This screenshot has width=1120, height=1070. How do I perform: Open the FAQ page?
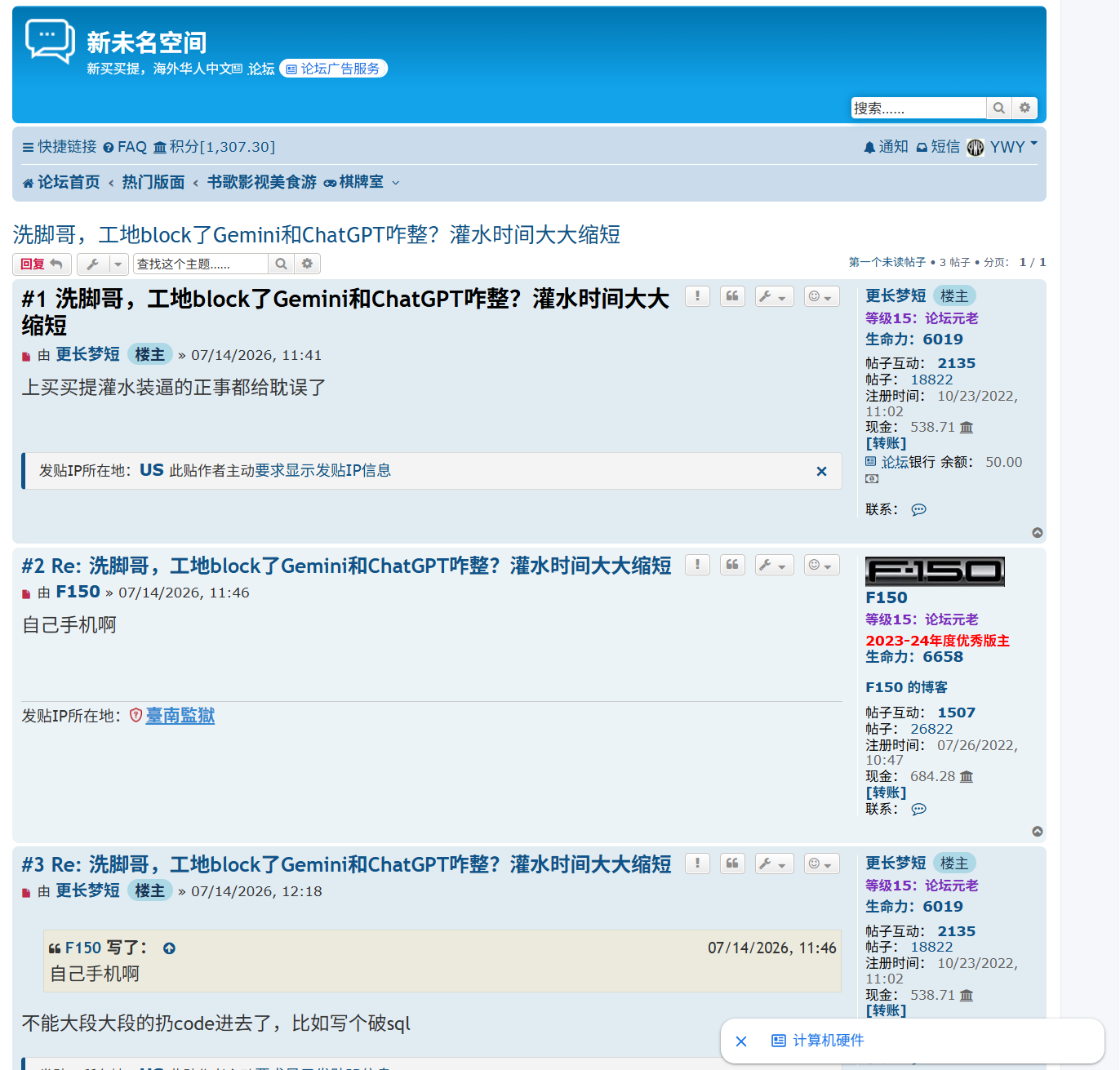click(x=125, y=147)
